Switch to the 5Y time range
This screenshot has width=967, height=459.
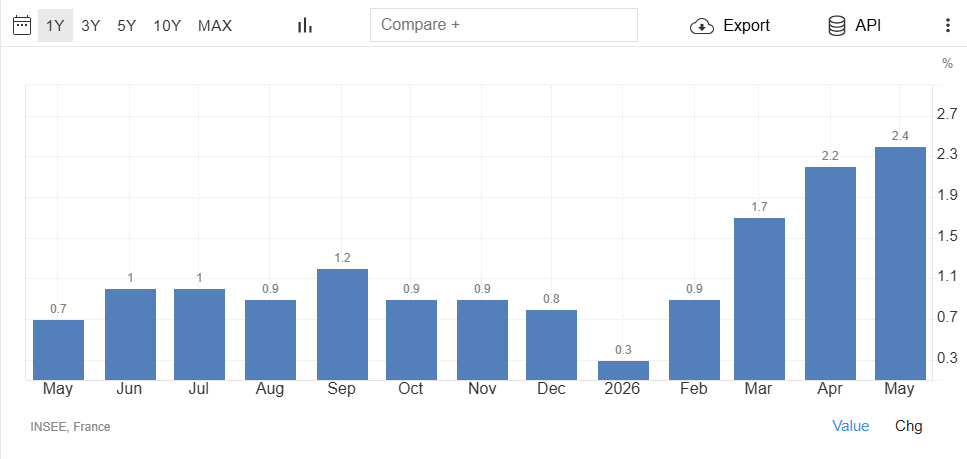click(x=126, y=25)
